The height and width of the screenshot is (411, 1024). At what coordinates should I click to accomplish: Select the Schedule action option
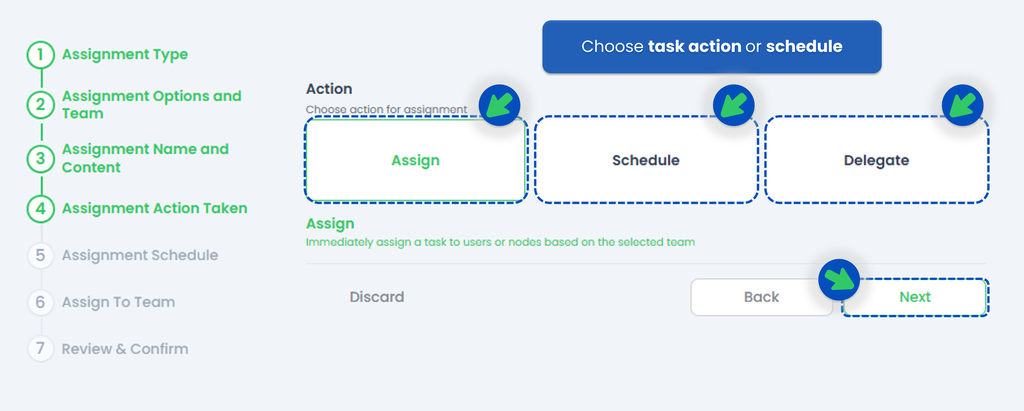point(646,160)
